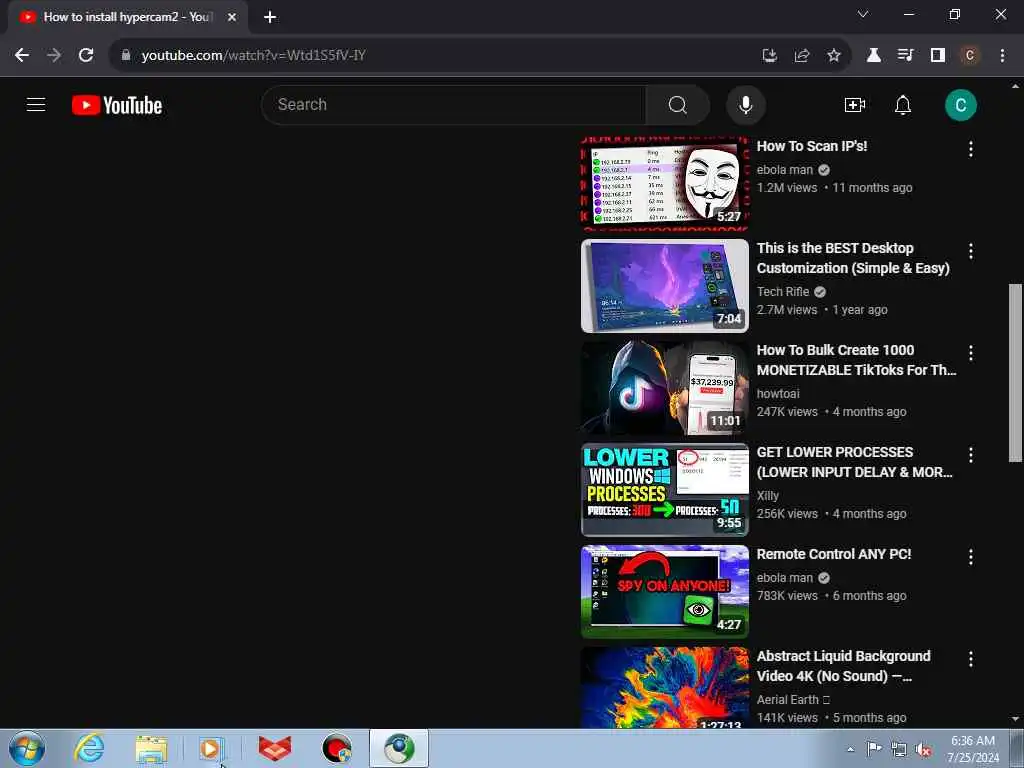Open options for BEST Desktop Customization video
This screenshot has height=768, width=1024.
[970, 251]
